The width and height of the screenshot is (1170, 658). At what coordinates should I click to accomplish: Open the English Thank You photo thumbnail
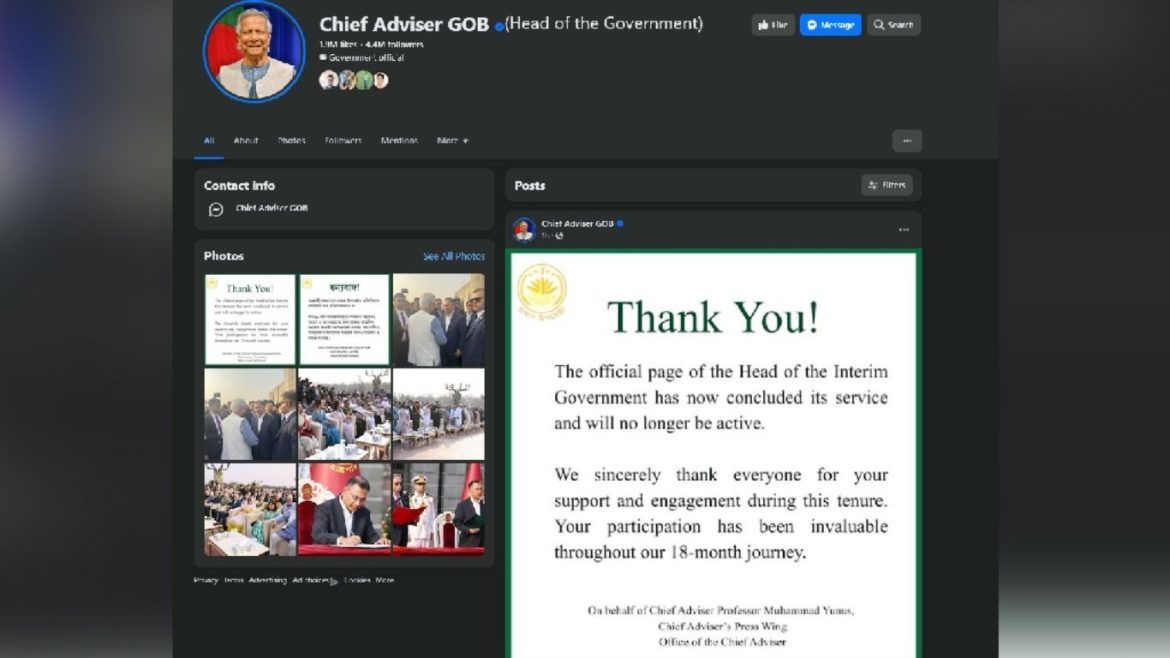pos(250,319)
